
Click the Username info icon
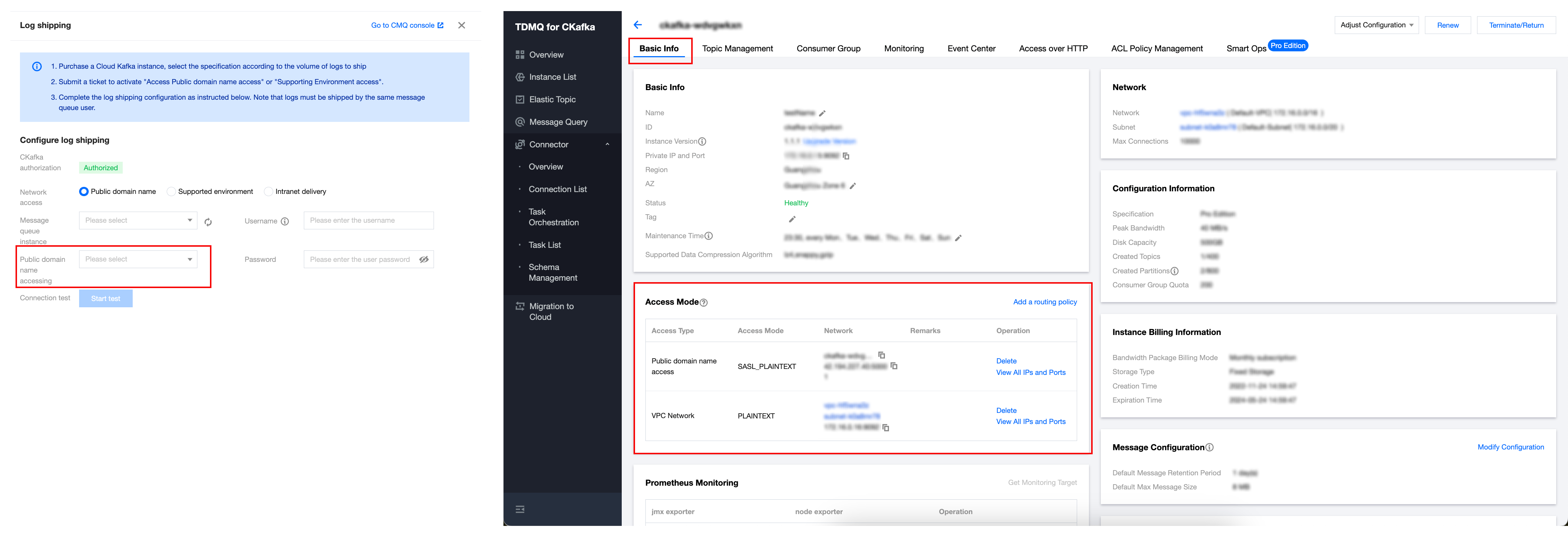click(285, 221)
